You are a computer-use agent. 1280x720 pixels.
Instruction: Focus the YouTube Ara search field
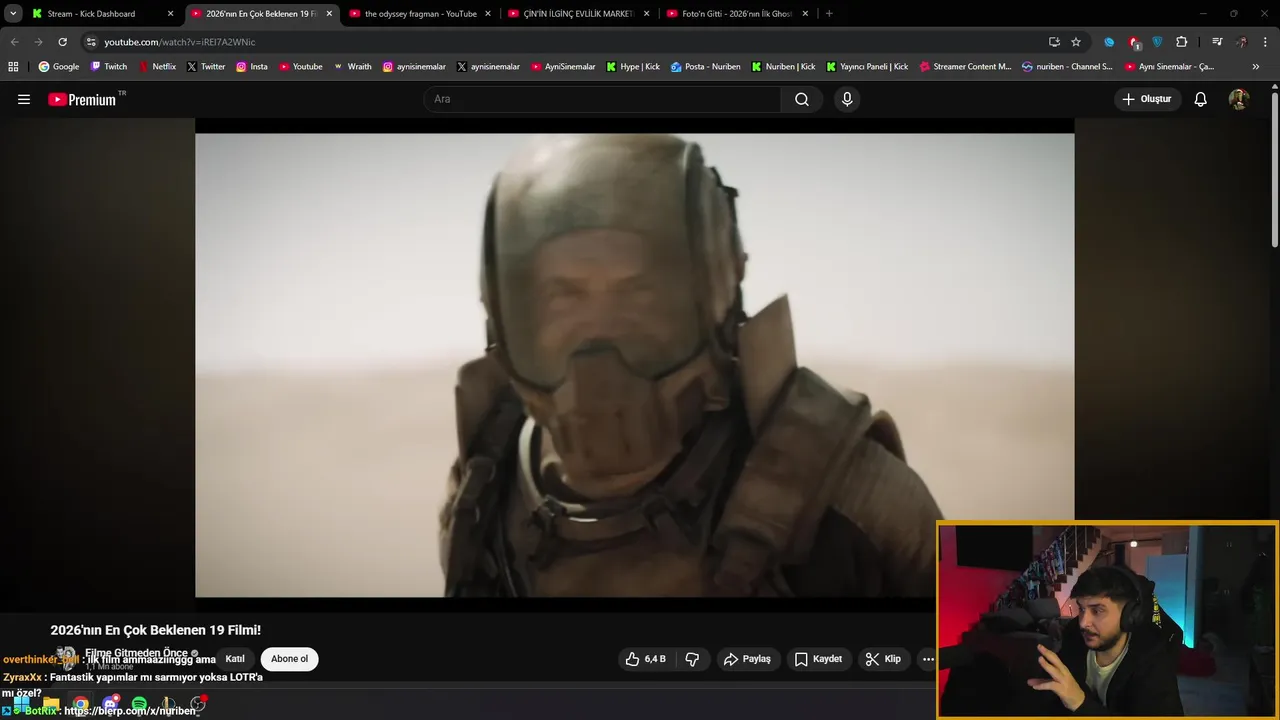(x=603, y=99)
